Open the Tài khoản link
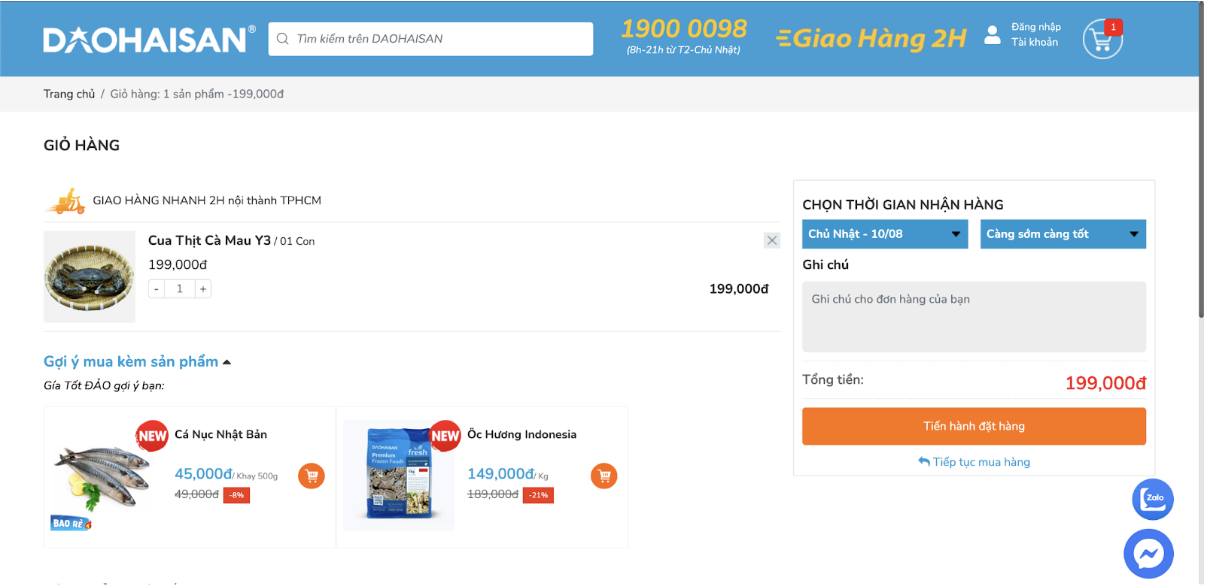The height and width of the screenshot is (588, 1206). (x=1034, y=42)
